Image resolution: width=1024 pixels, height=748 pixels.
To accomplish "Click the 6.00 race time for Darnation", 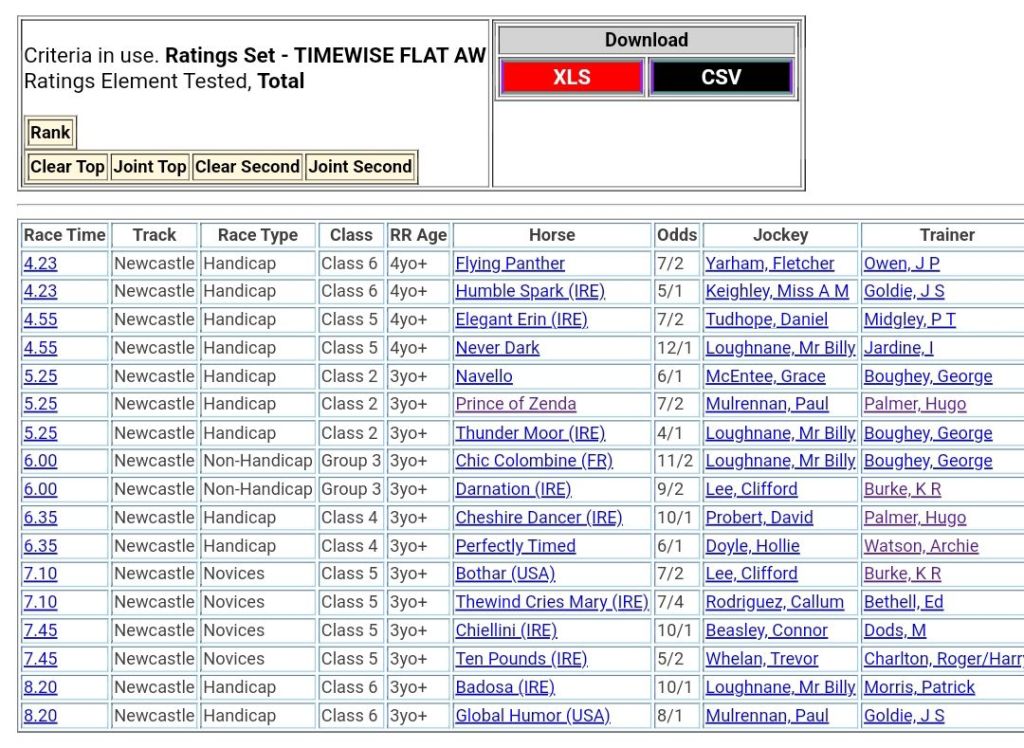I will coord(40,489).
